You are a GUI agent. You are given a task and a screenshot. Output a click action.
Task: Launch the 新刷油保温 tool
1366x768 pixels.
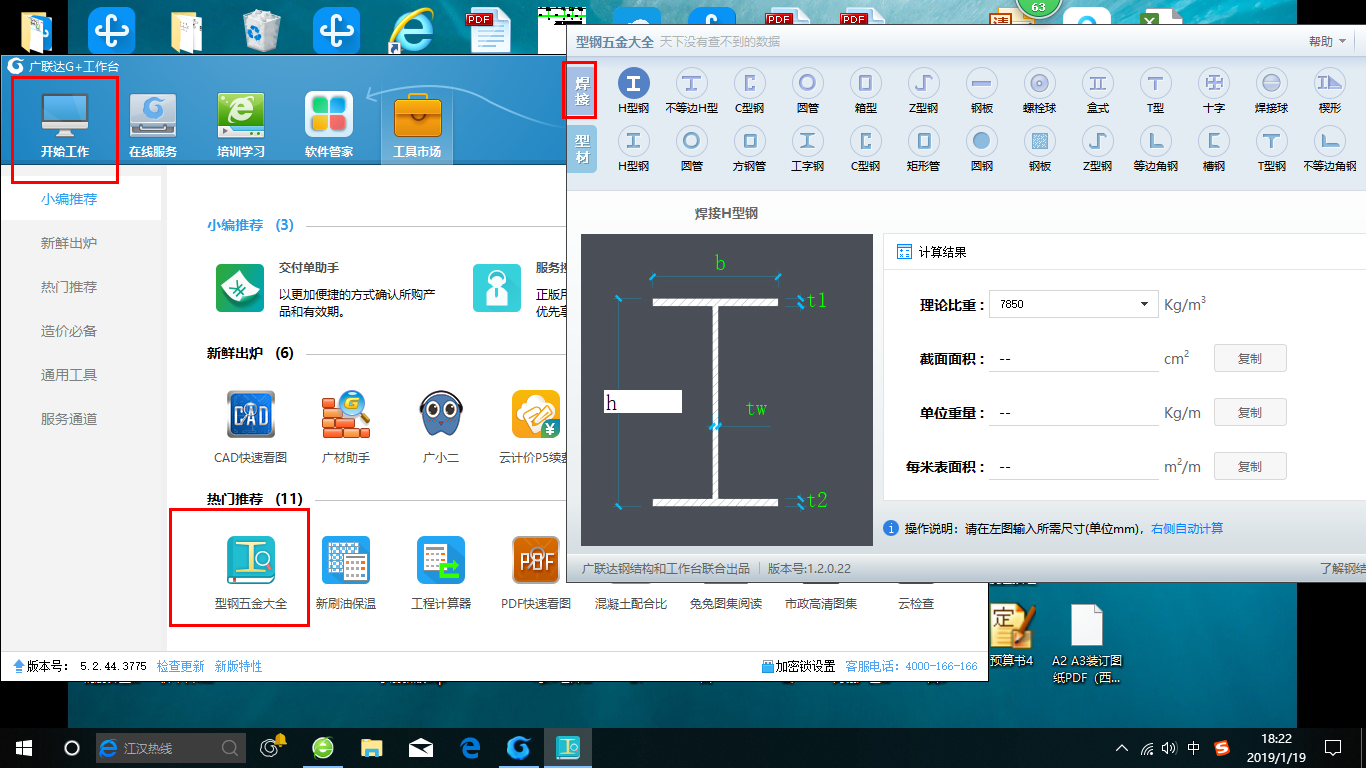[346, 572]
